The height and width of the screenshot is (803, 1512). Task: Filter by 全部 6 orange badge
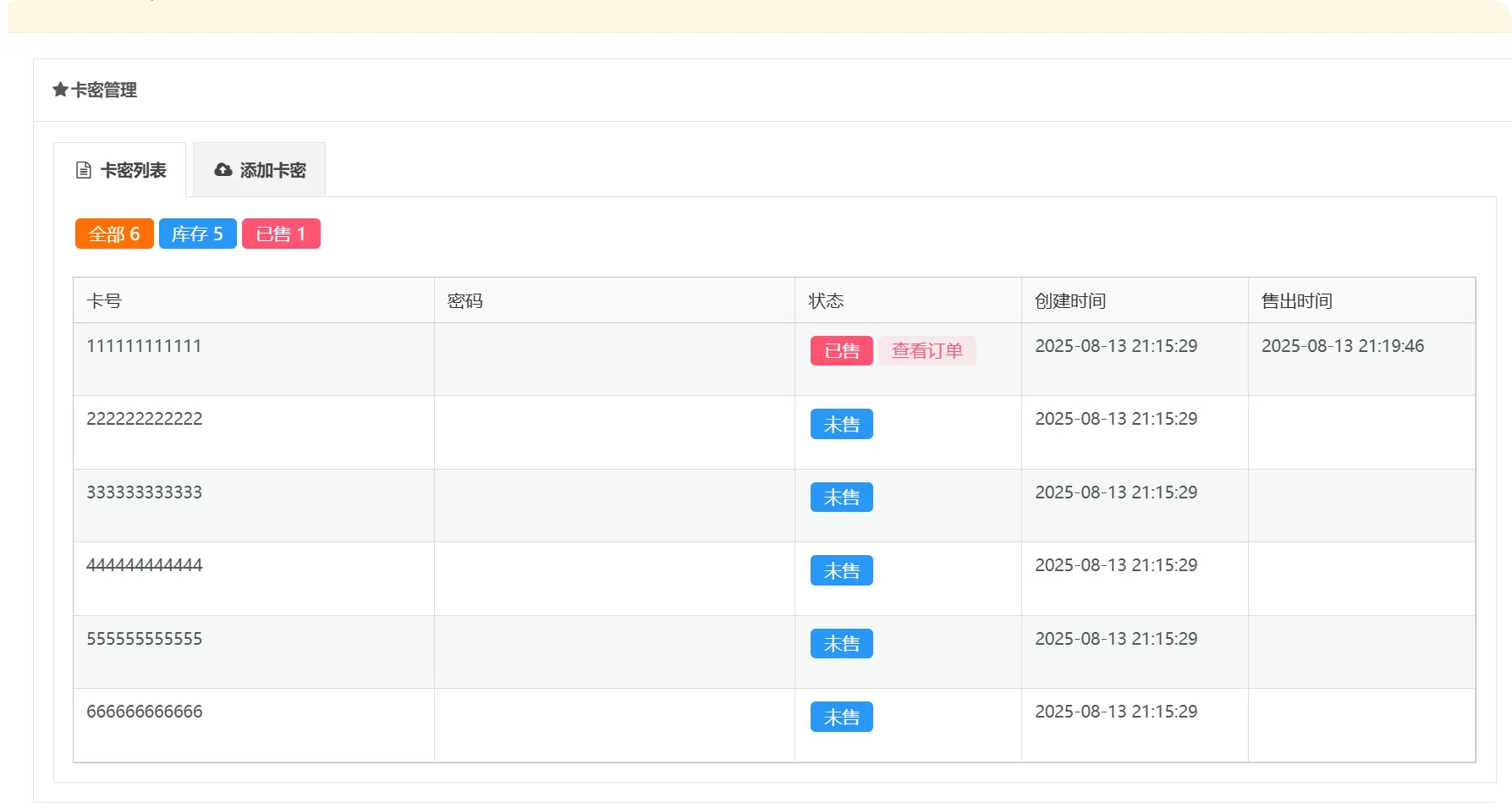click(x=114, y=234)
